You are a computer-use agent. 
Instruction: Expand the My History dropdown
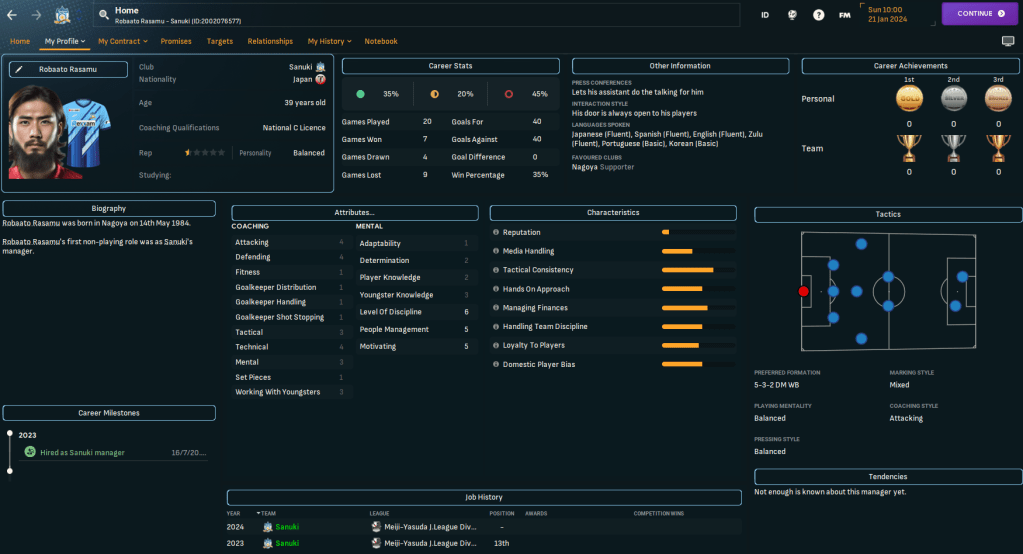329,41
